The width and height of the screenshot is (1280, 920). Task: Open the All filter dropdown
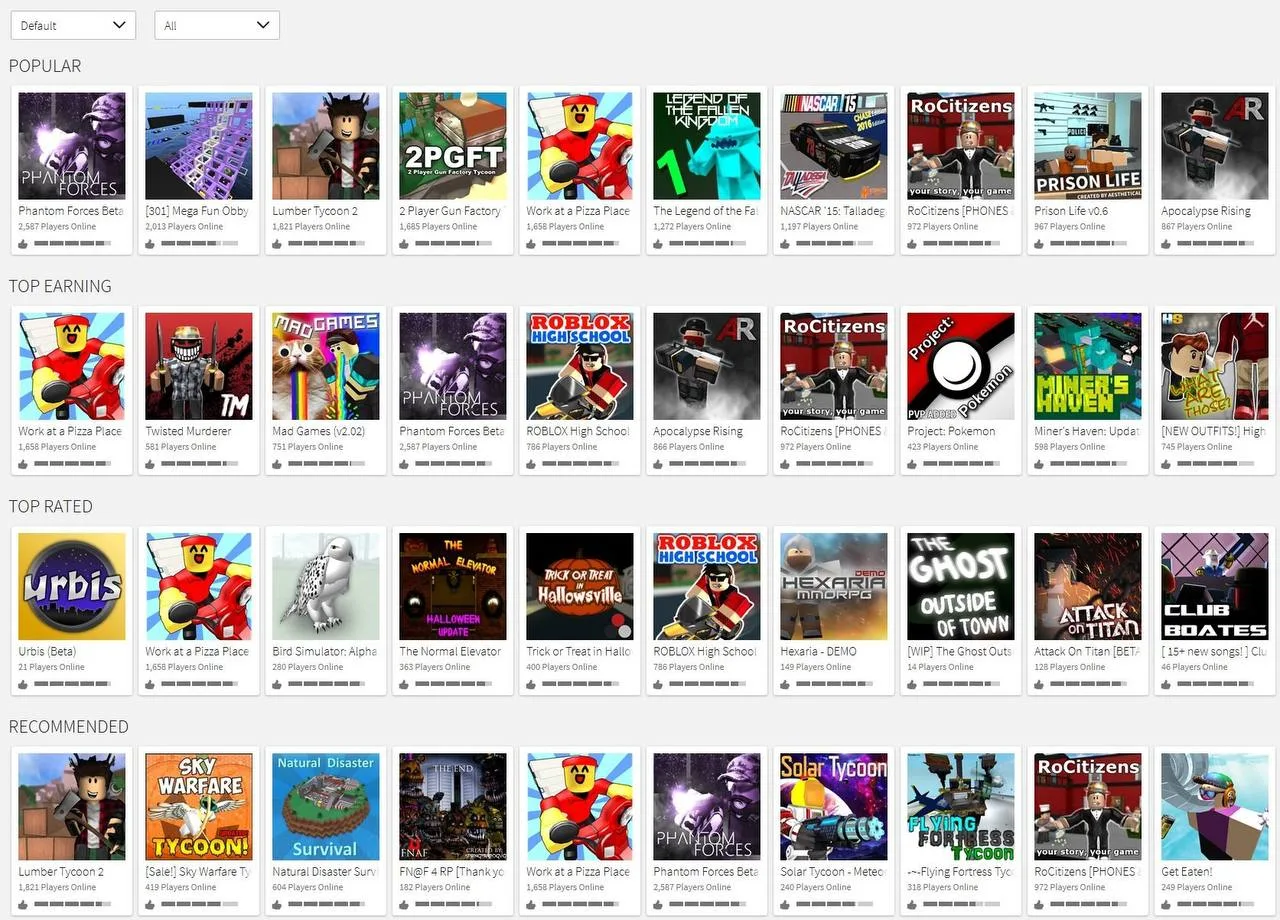coord(217,26)
